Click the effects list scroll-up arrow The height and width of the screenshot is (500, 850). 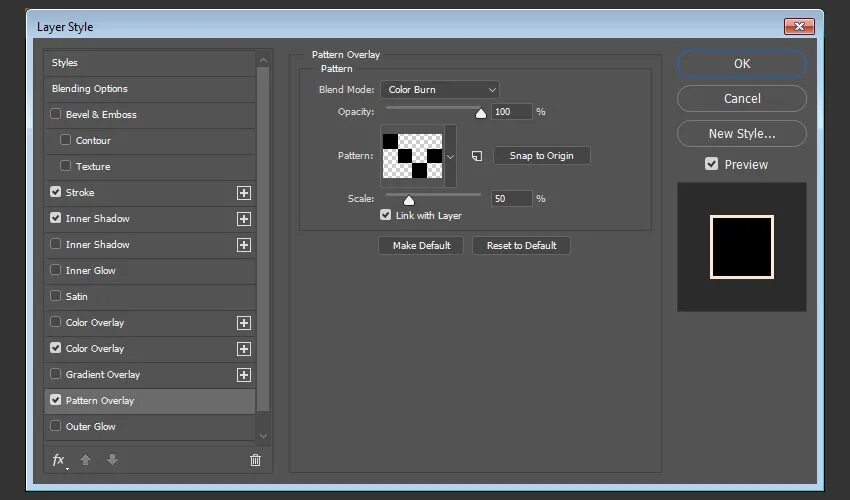263,60
